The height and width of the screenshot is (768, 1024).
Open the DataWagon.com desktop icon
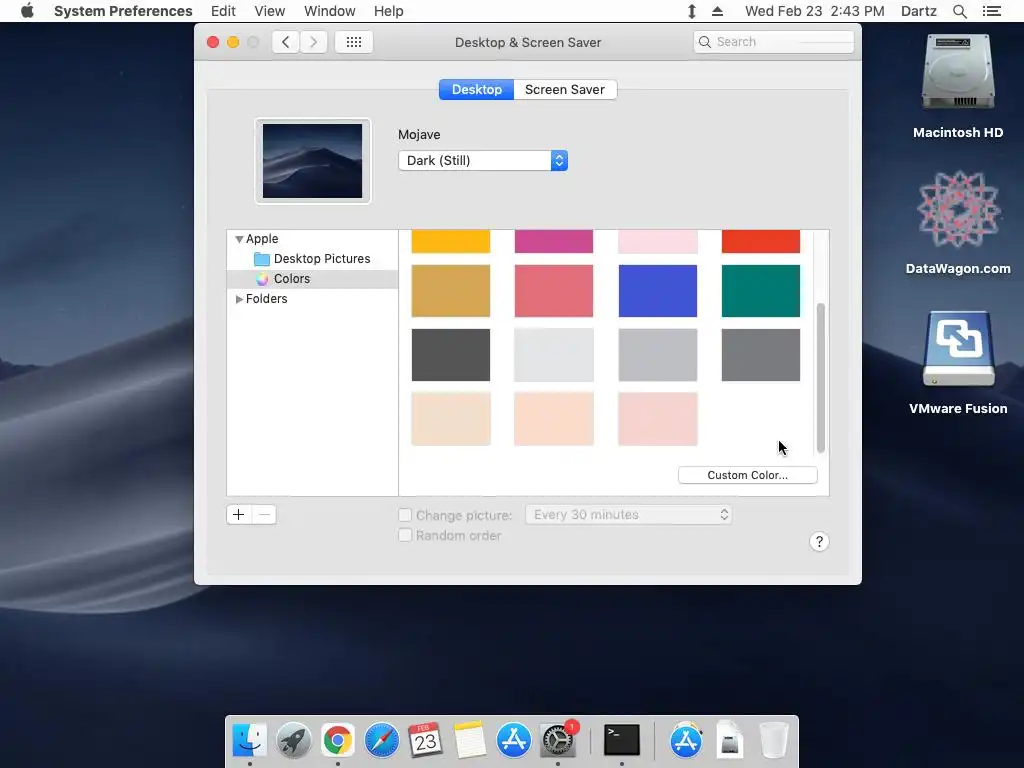958,222
